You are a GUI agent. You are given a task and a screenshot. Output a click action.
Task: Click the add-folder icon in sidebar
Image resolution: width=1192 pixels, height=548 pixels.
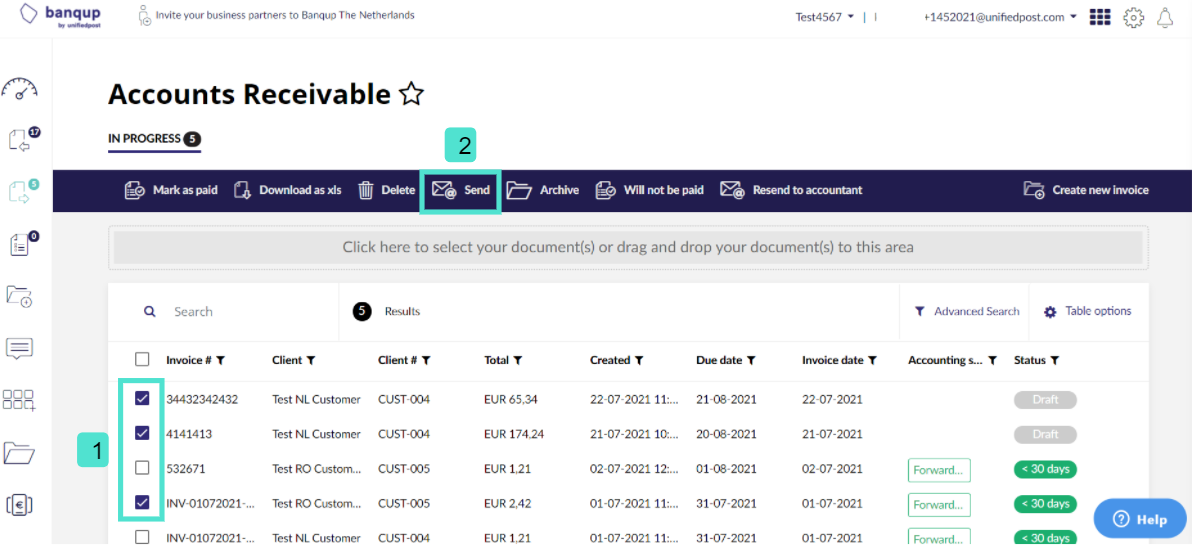(x=20, y=296)
